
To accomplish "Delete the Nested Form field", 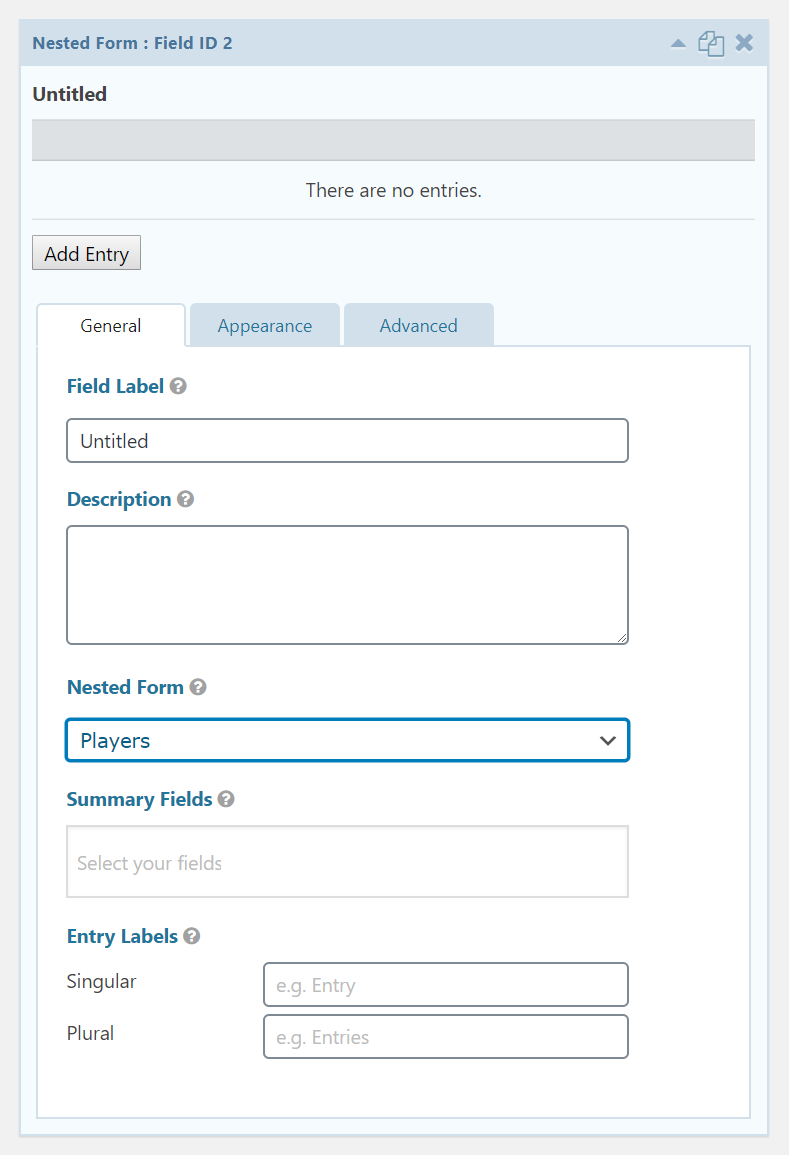I will 744,43.
